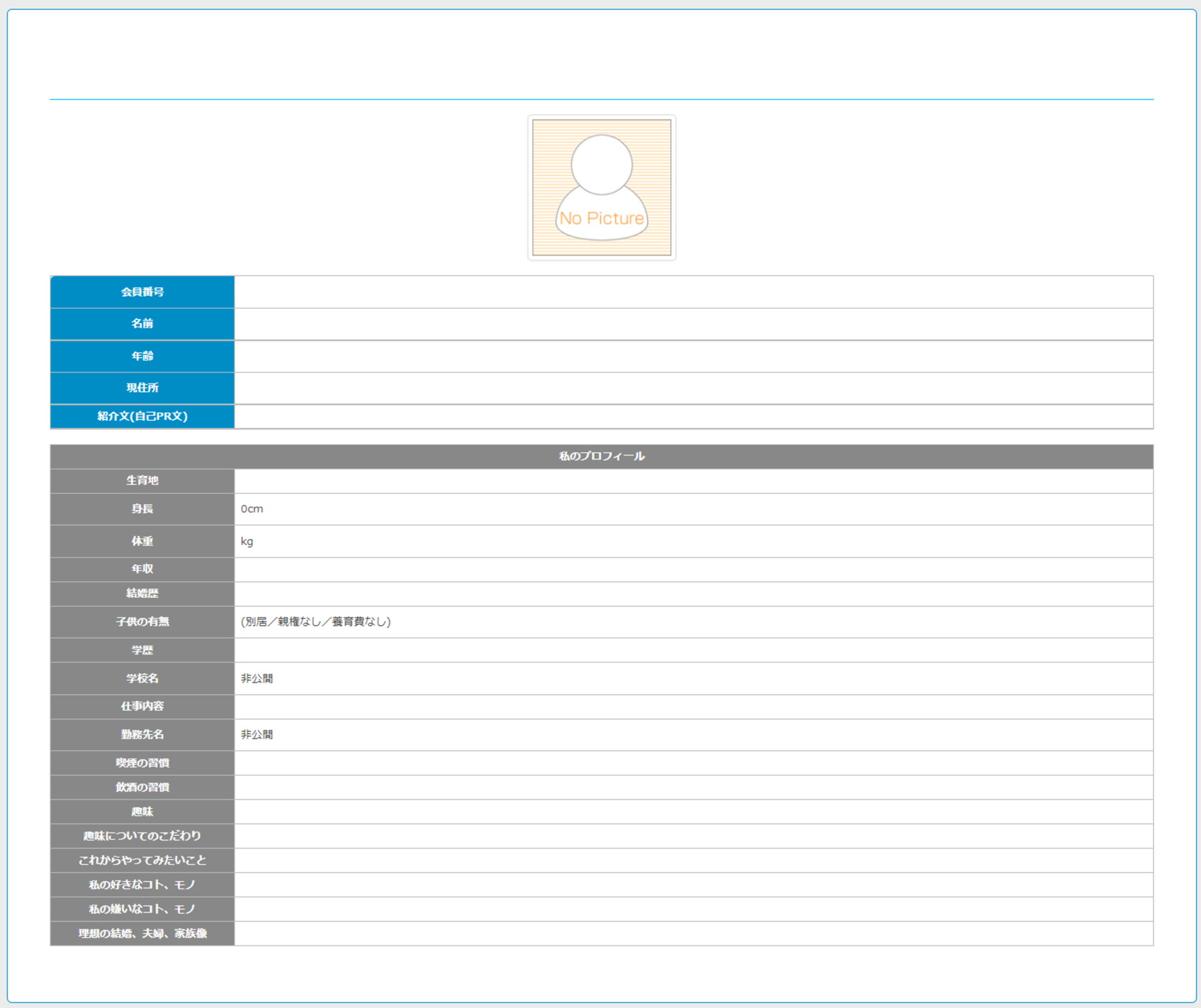Click the 別居／親権なし／養育費なし text
Viewport: 1201px width, 1008px height.
(316, 622)
